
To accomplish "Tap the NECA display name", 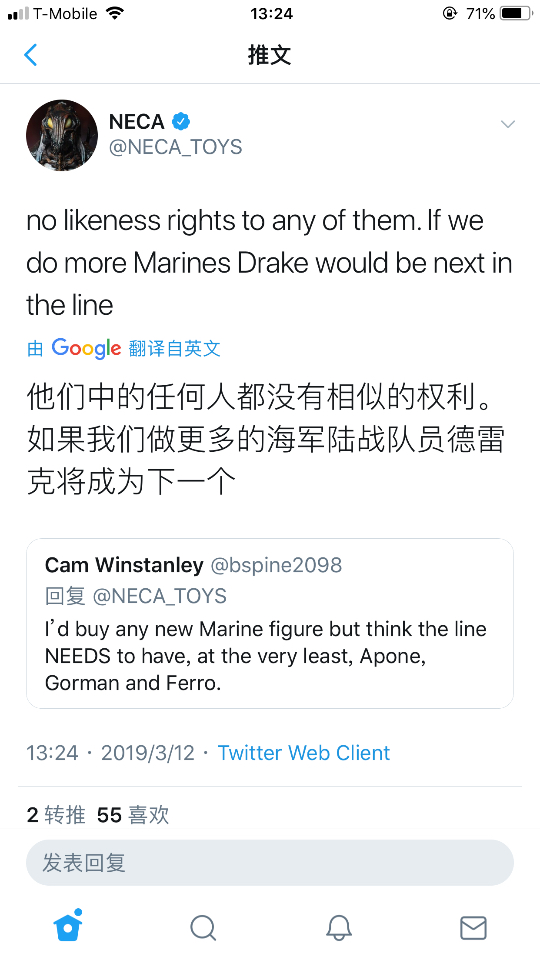I will (137, 122).
